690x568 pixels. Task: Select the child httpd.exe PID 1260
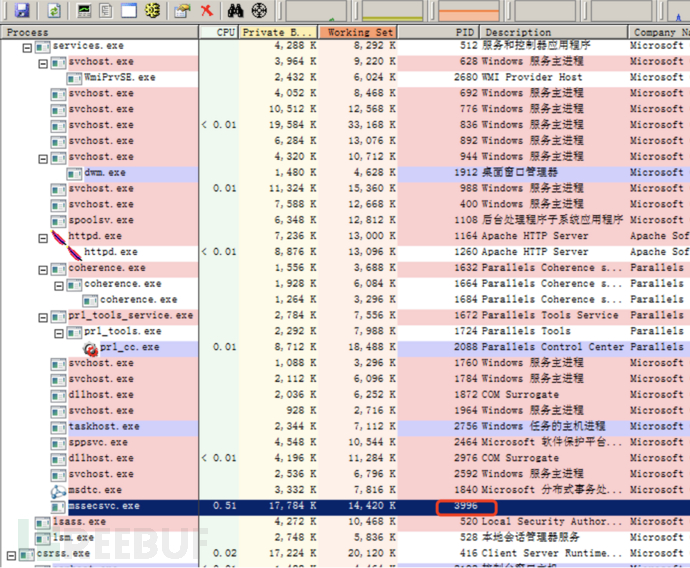pos(110,252)
